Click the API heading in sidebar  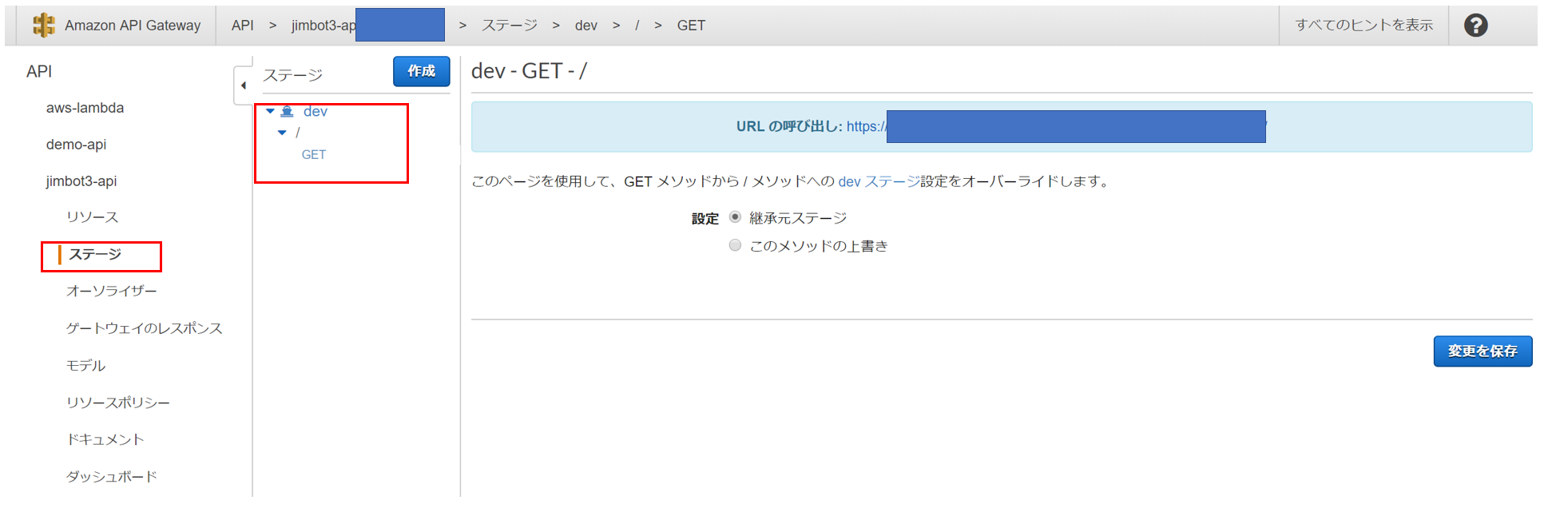click(39, 71)
